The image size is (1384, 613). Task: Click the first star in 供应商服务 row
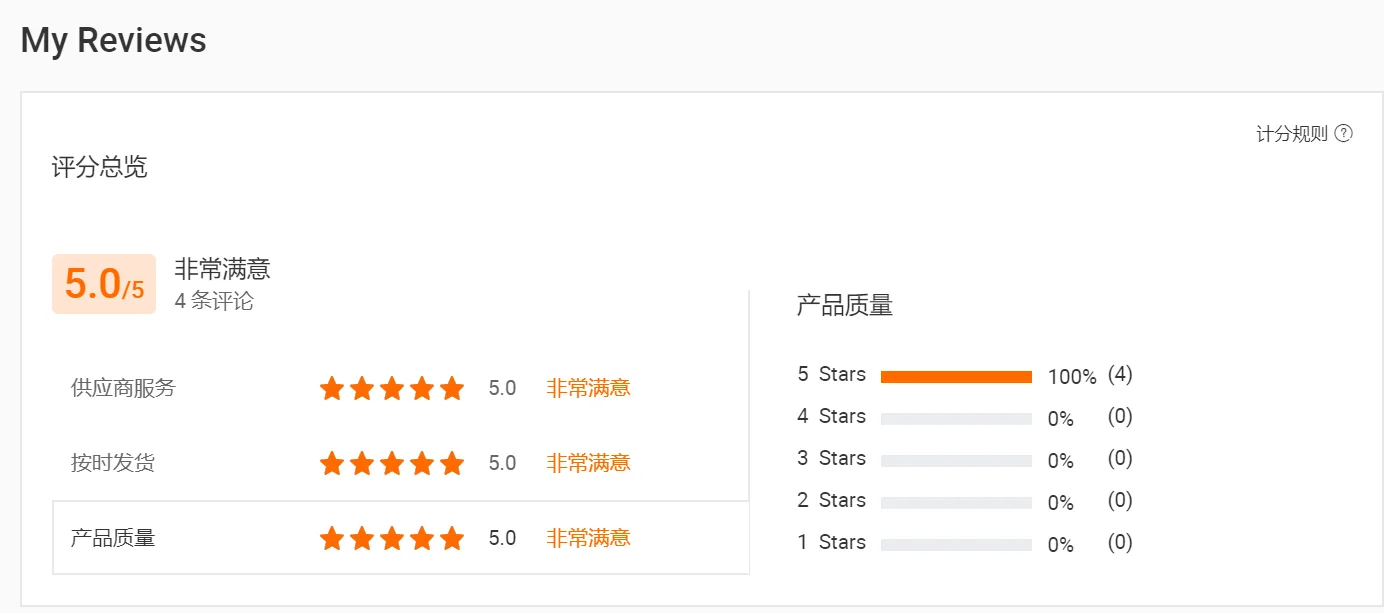click(332, 388)
